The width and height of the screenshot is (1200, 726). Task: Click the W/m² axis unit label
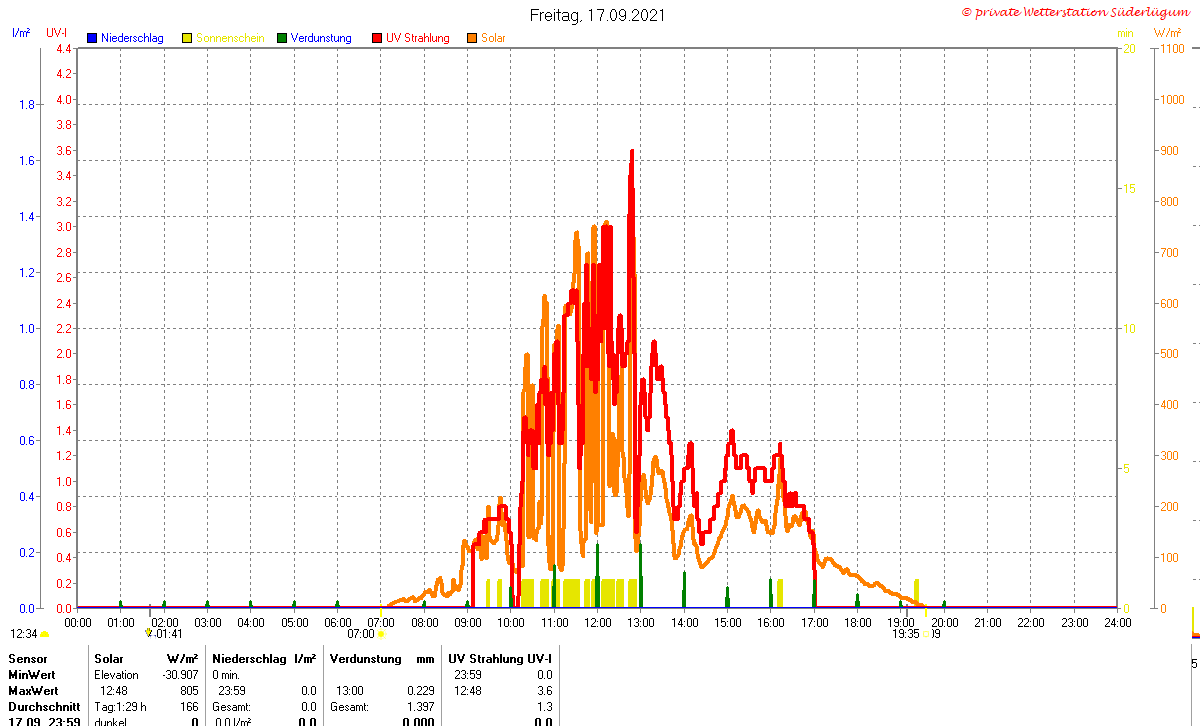coord(1167,33)
